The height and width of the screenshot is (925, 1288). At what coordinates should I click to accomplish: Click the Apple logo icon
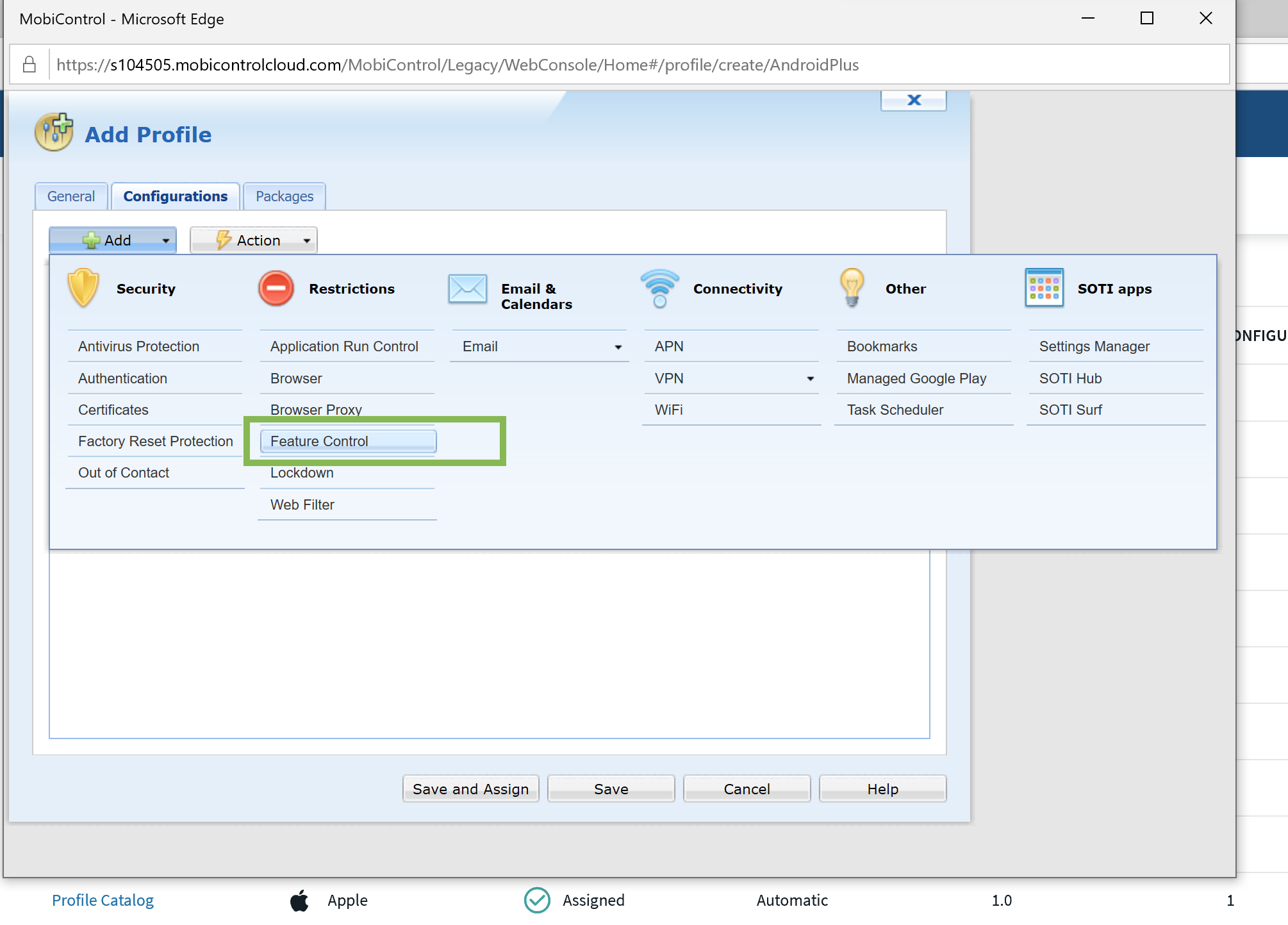click(299, 900)
